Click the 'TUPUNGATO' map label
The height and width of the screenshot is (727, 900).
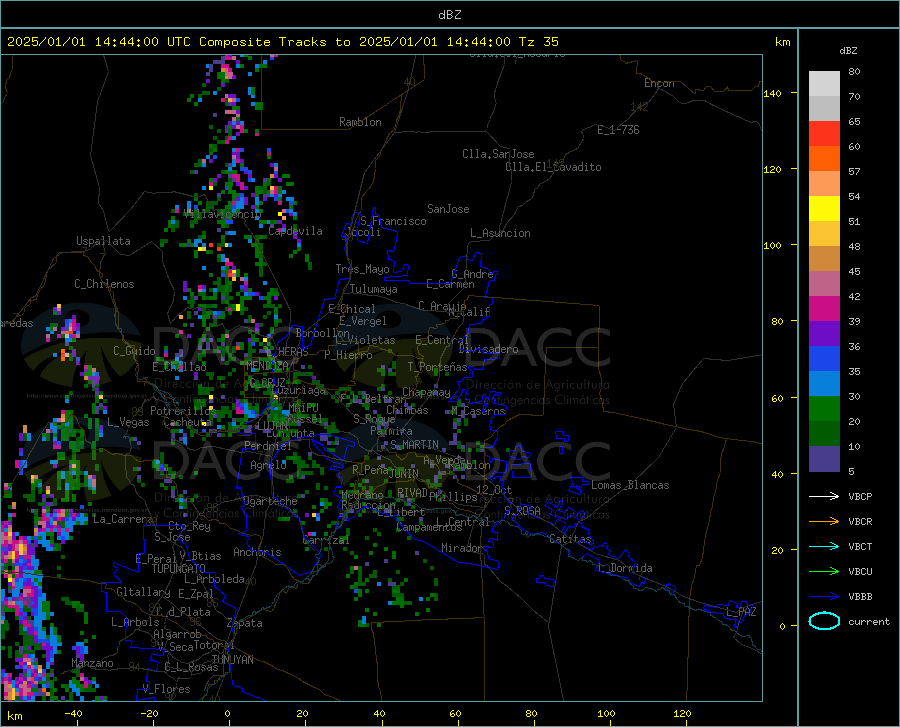[x=179, y=569]
